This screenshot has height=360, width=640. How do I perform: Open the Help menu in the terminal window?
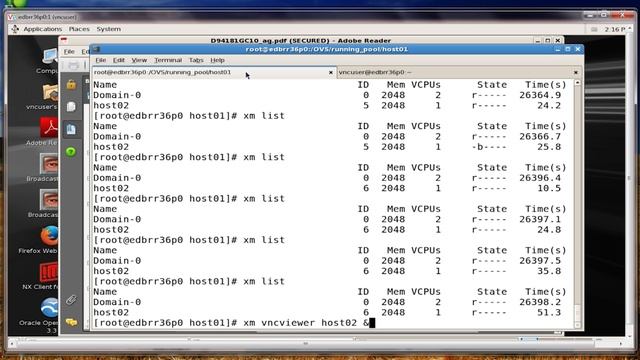[x=217, y=60]
